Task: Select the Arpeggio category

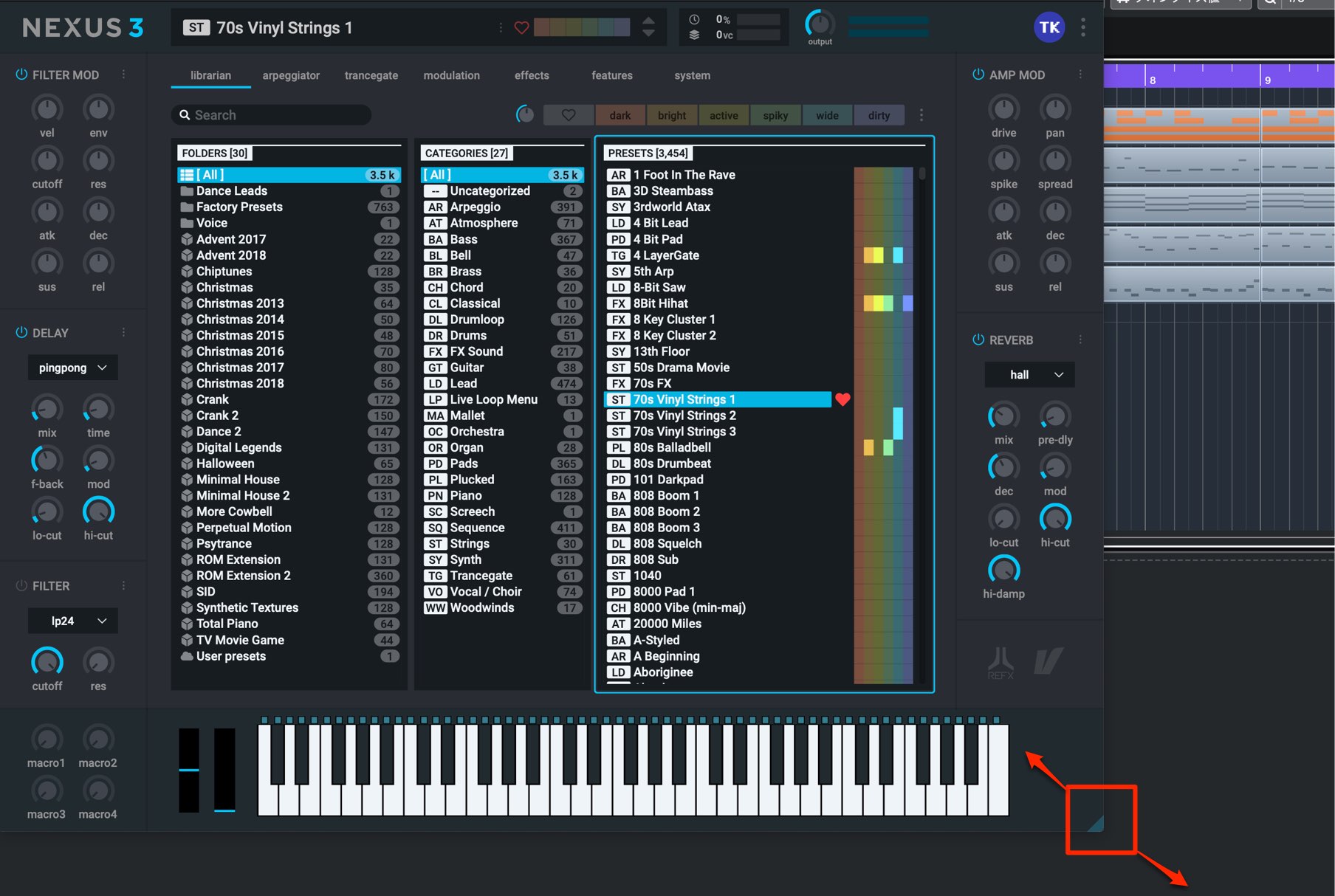Action: click(x=502, y=207)
